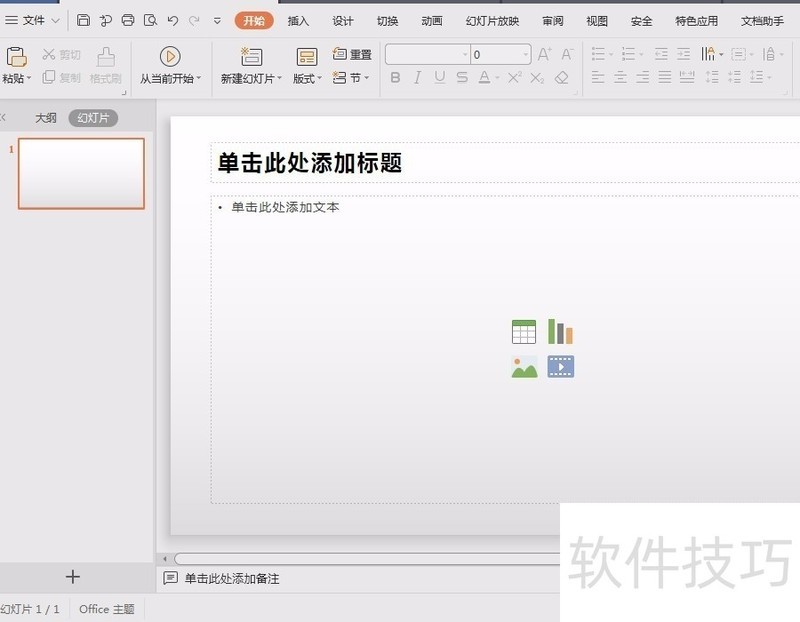
Task: Open the font size dropdown
Action: (526, 54)
